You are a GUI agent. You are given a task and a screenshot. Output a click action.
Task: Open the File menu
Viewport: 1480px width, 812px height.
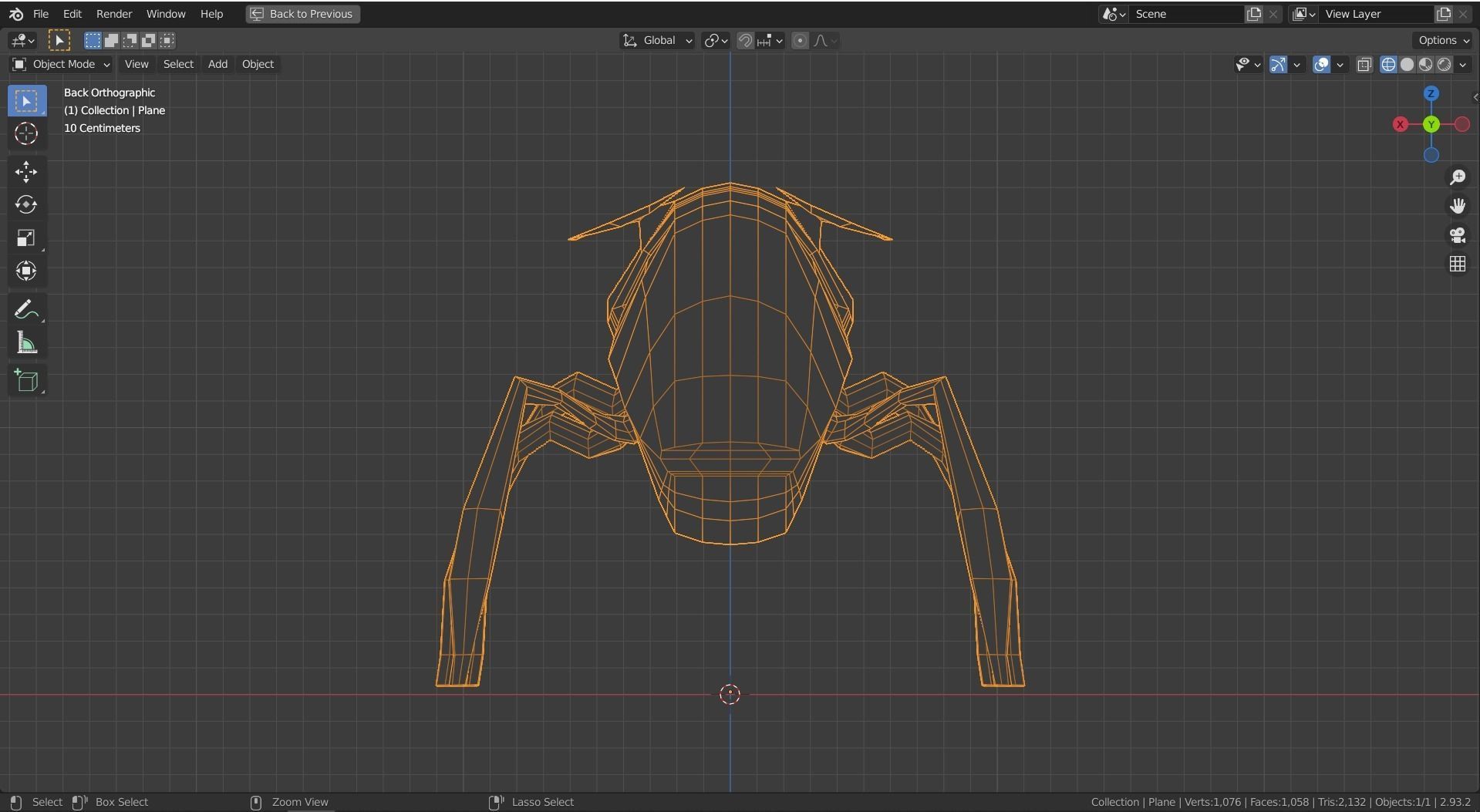tap(41, 14)
